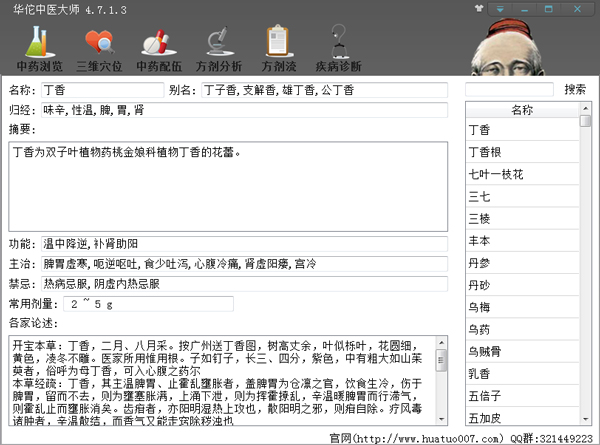Click into the 主治 indications field

[x=245, y=264]
